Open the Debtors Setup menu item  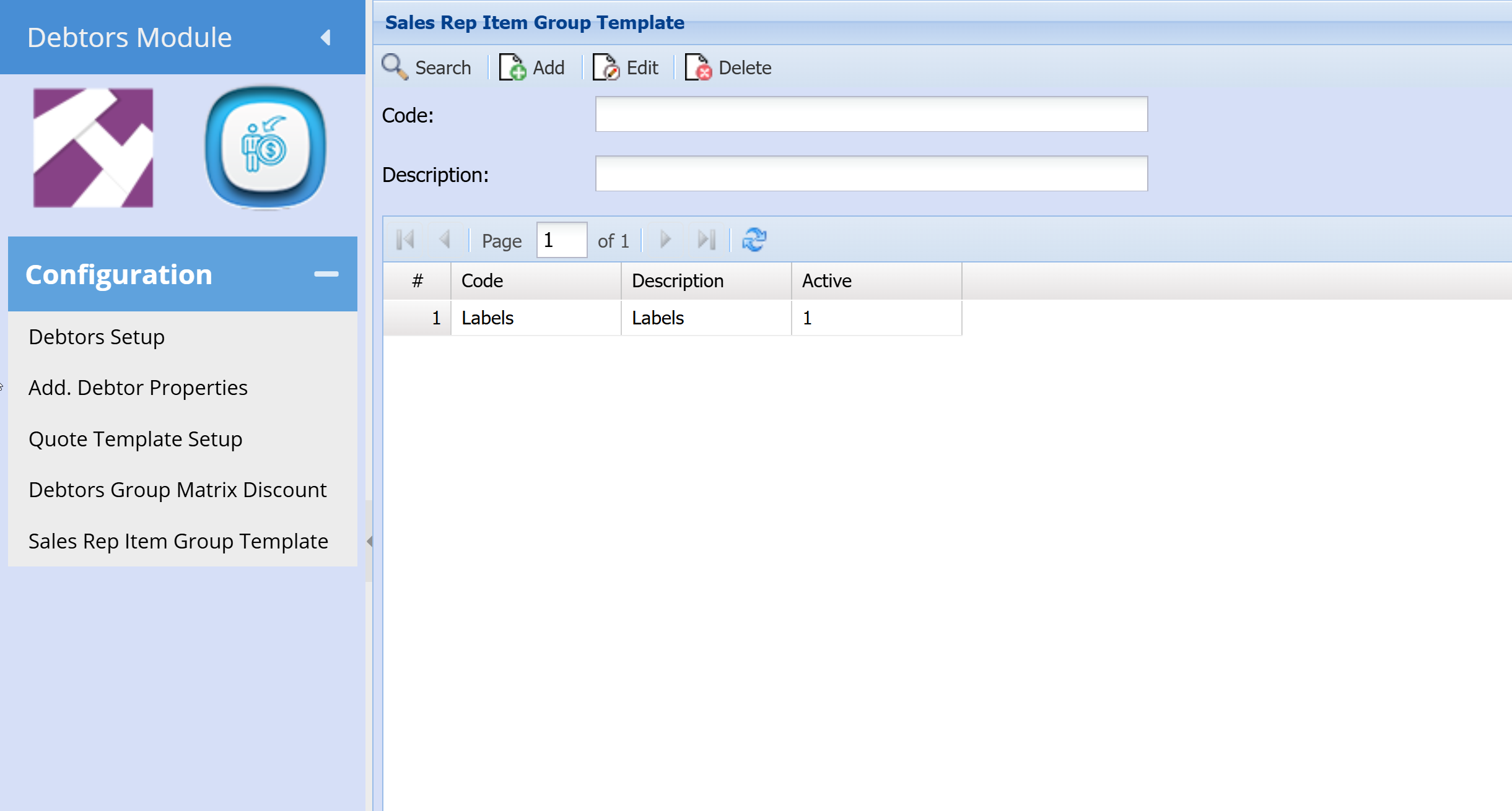[x=97, y=337]
